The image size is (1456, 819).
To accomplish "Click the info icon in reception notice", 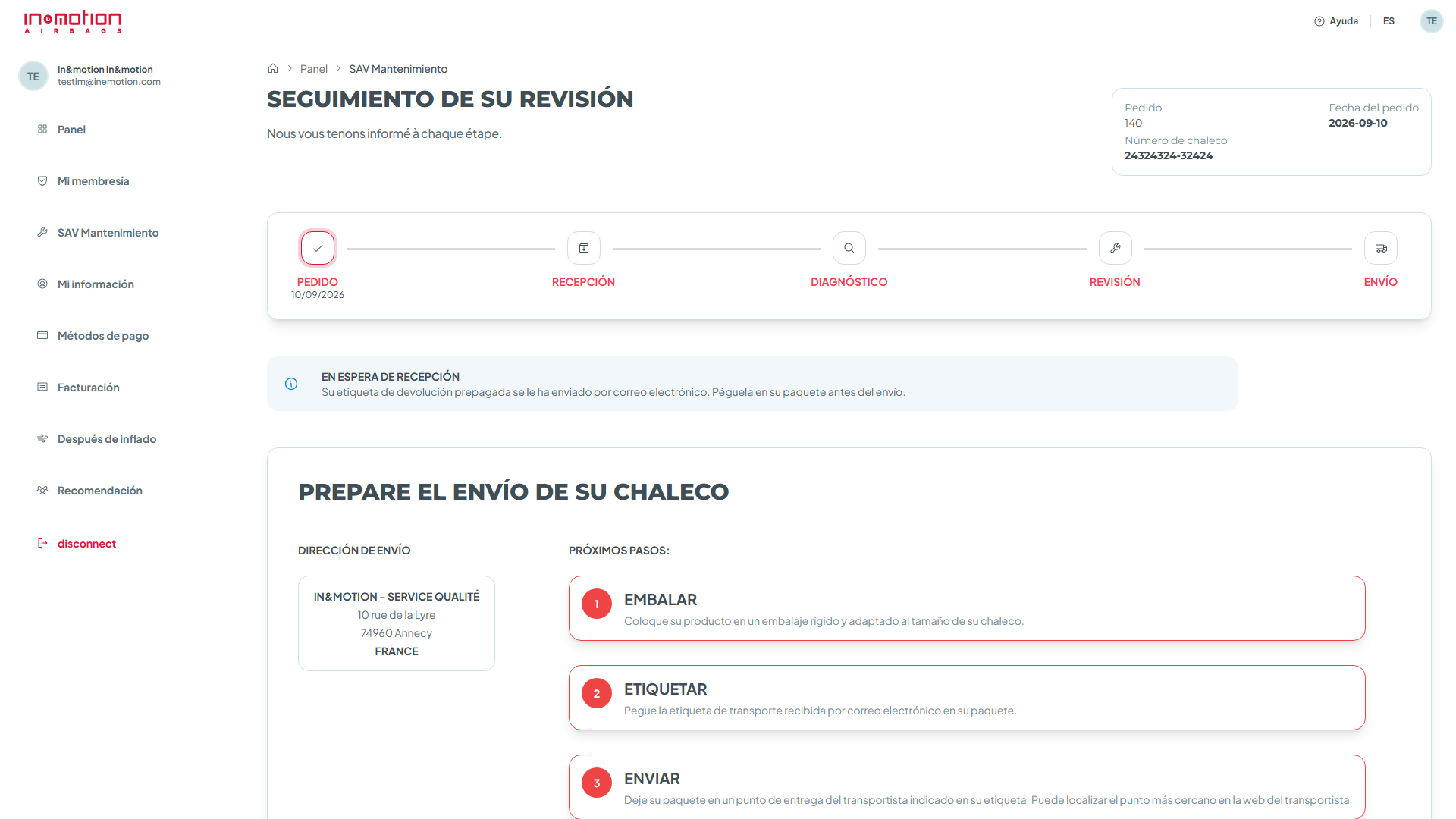I will click(291, 384).
